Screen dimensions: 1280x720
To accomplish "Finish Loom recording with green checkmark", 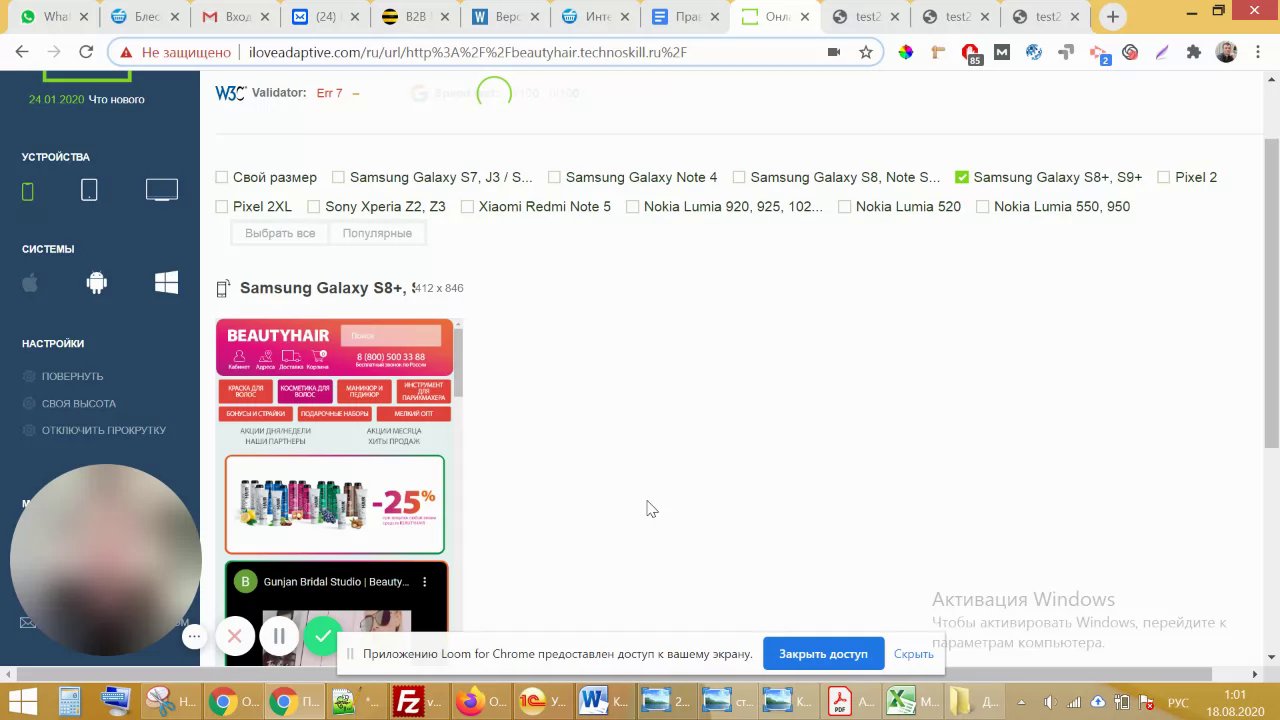I will 322,636.
